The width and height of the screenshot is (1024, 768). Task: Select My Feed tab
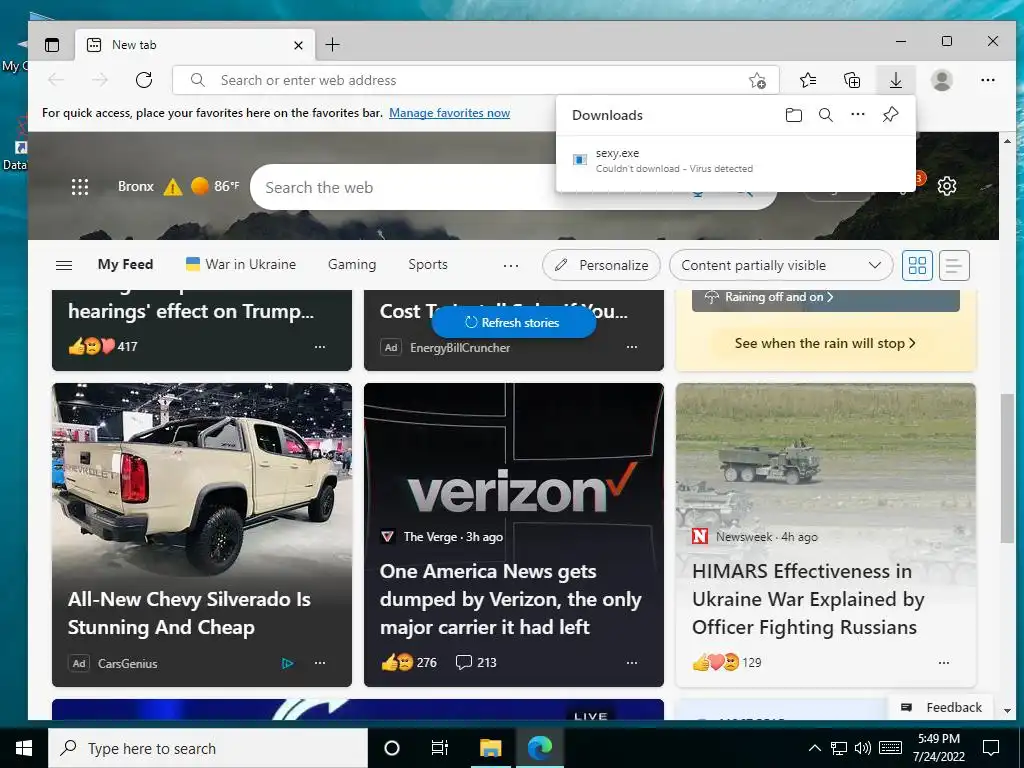tap(125, 264)
